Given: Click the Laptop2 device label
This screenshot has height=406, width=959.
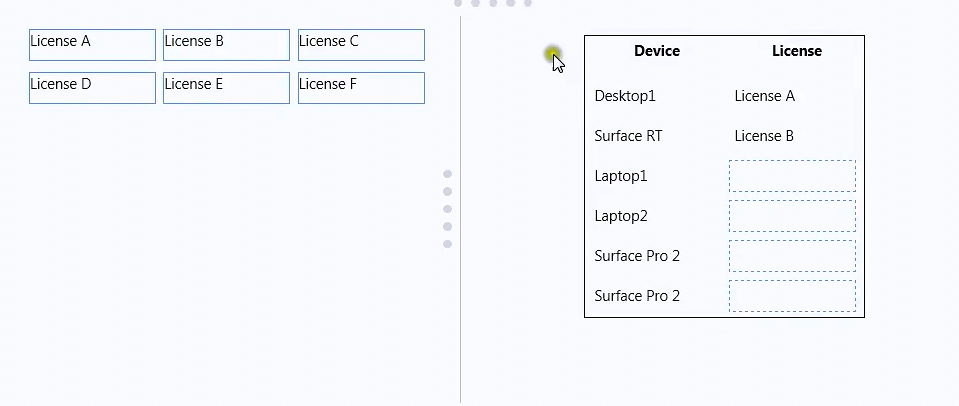Looking at the screenshot, I should pyautogui.click(x=621, y=216).
